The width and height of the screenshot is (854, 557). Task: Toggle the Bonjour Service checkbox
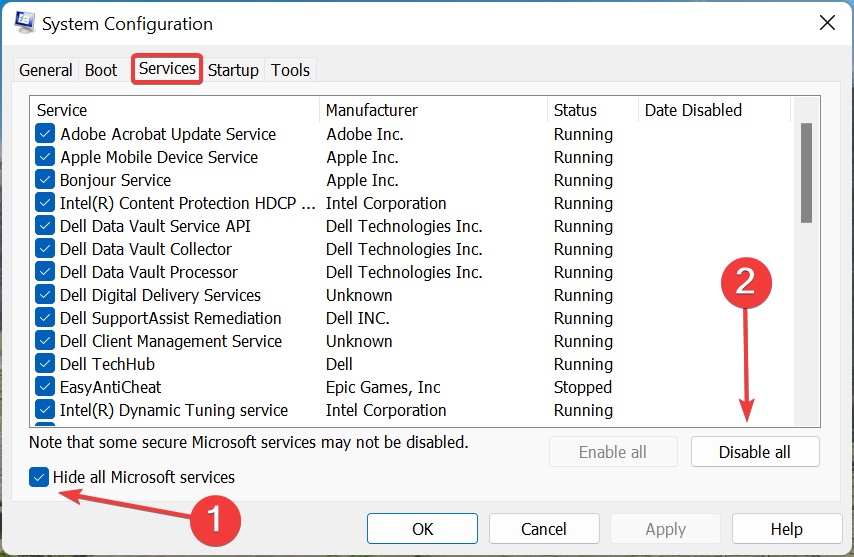[45, 180]
